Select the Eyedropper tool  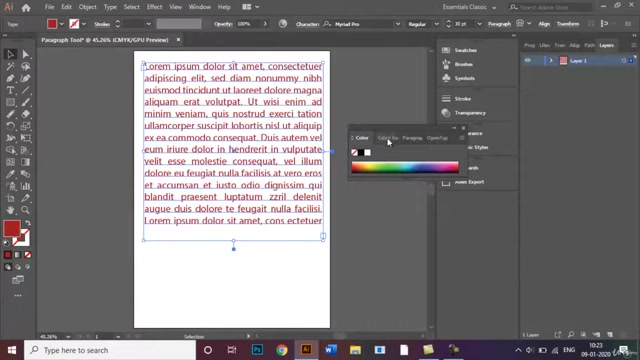[x=10, y=174]
